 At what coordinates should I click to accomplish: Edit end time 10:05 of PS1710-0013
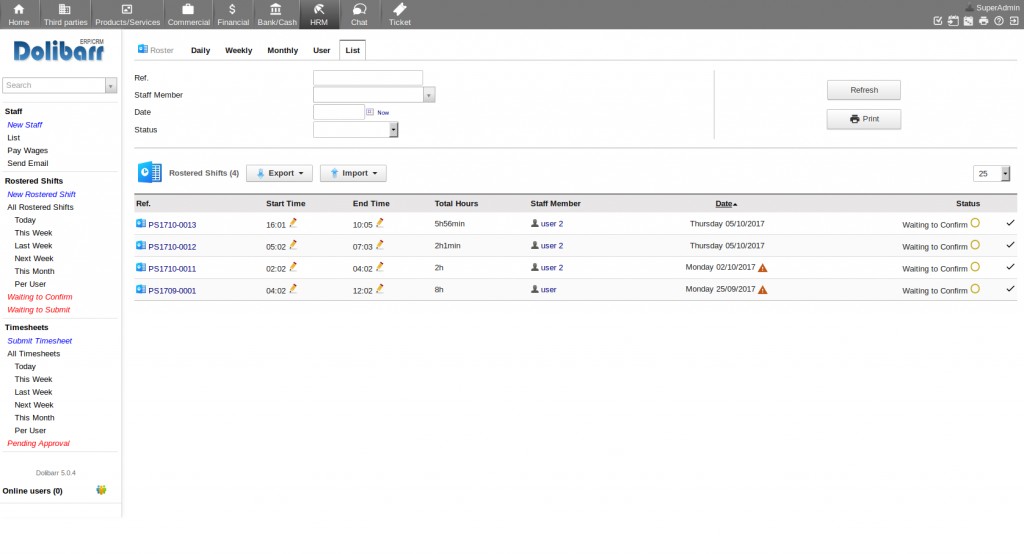[380, 223]
